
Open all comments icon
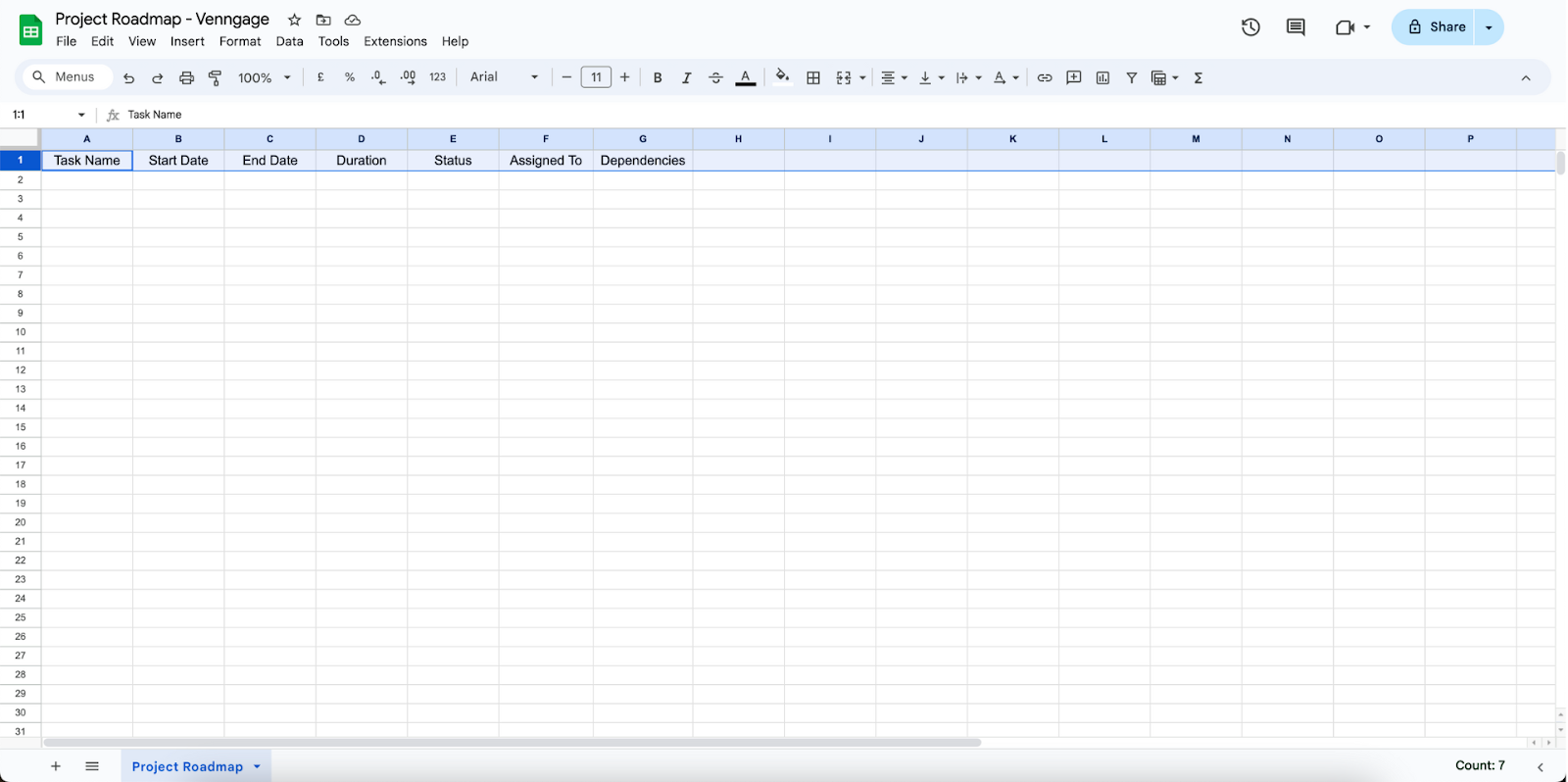1296,27
